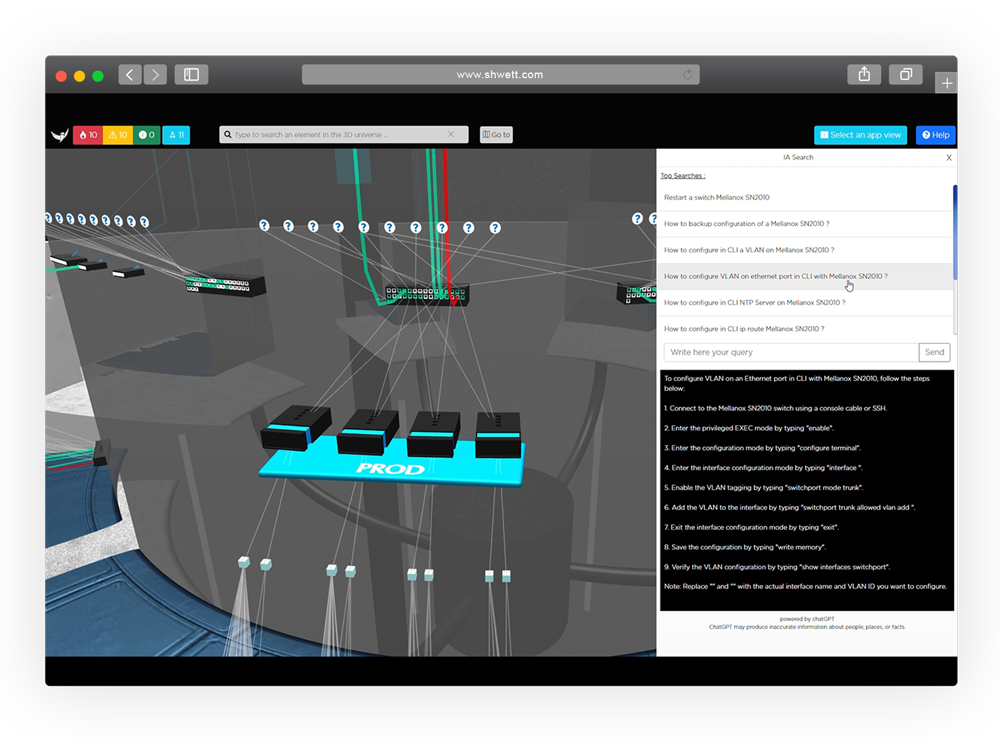Select 'configure in CLI NTP Server' search

(805, 303)
